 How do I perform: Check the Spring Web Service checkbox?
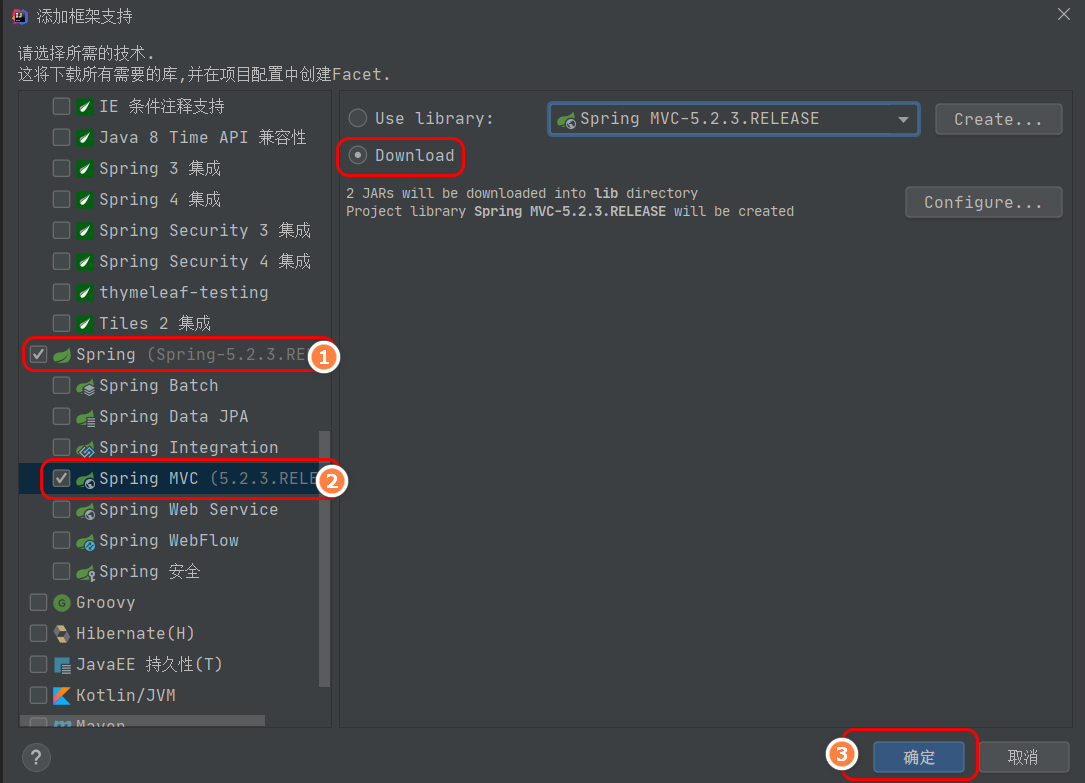62,510
